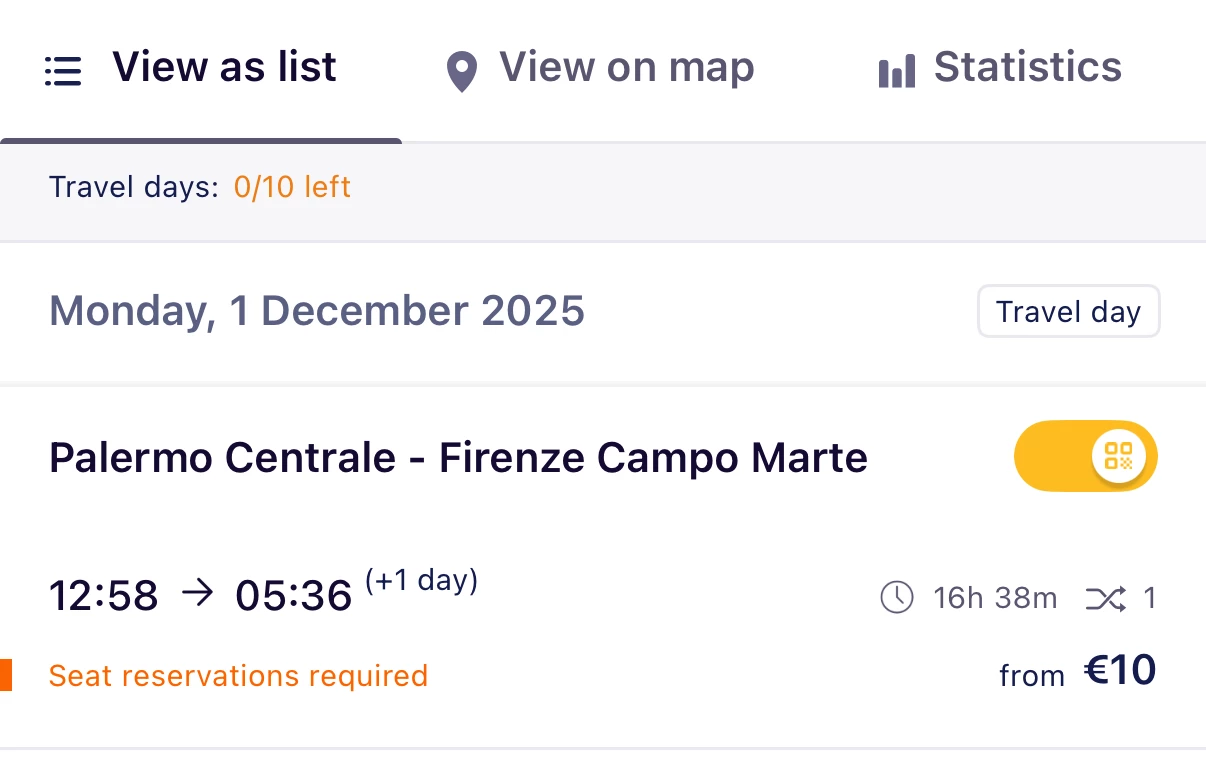
Task: Click the Statistics bar chart icon
Action: click(x=896, y=72)
